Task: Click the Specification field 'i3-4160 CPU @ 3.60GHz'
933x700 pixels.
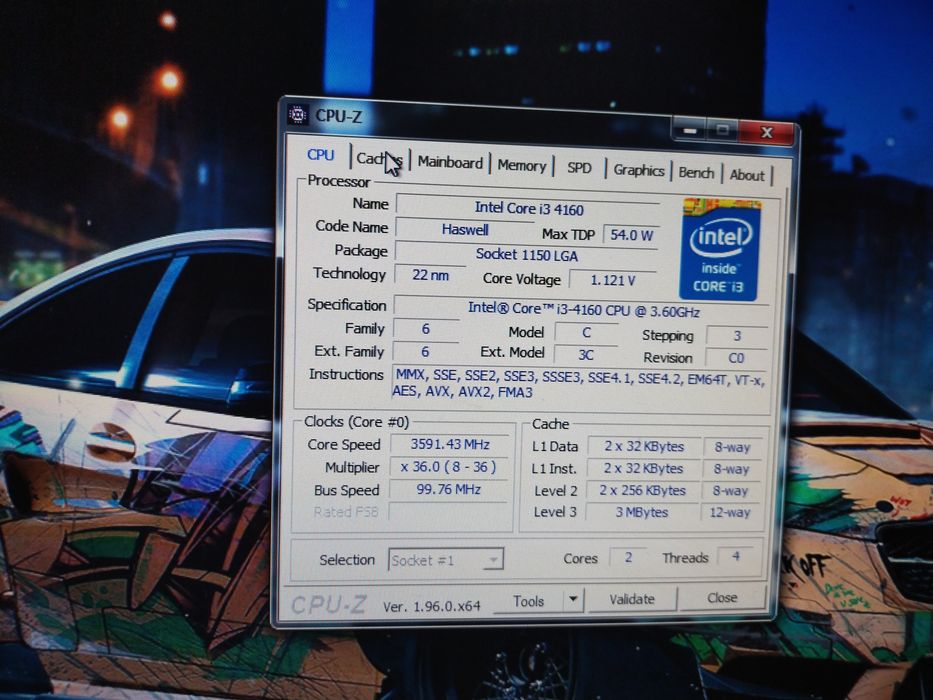Action: [x=582, y=310]
